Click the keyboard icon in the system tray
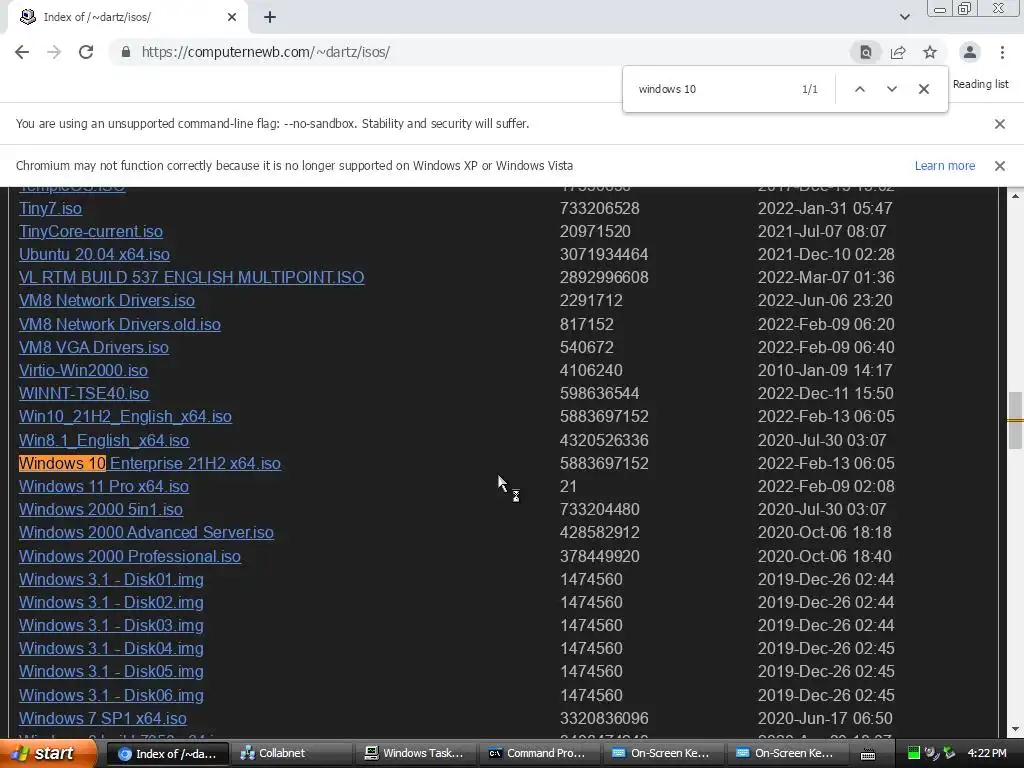This screenshot has width=1024, height=768. coord(867,754)
